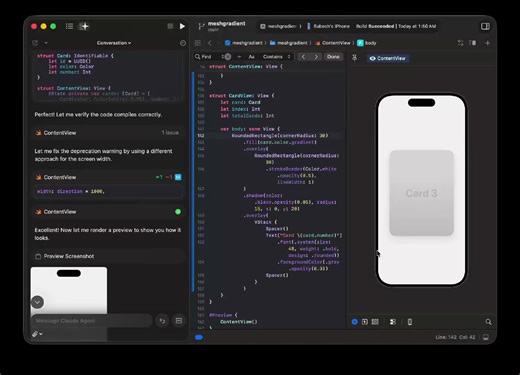This screenshot has width=520, height=375.
Task: Jump to previous find result
Action: coord(303,57)
